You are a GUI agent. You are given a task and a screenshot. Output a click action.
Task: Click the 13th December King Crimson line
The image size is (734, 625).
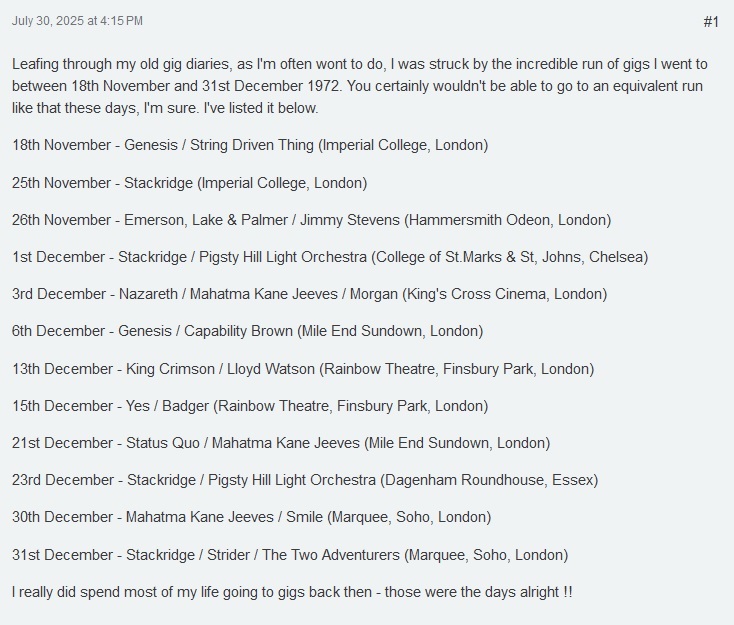tap(303, 369)
